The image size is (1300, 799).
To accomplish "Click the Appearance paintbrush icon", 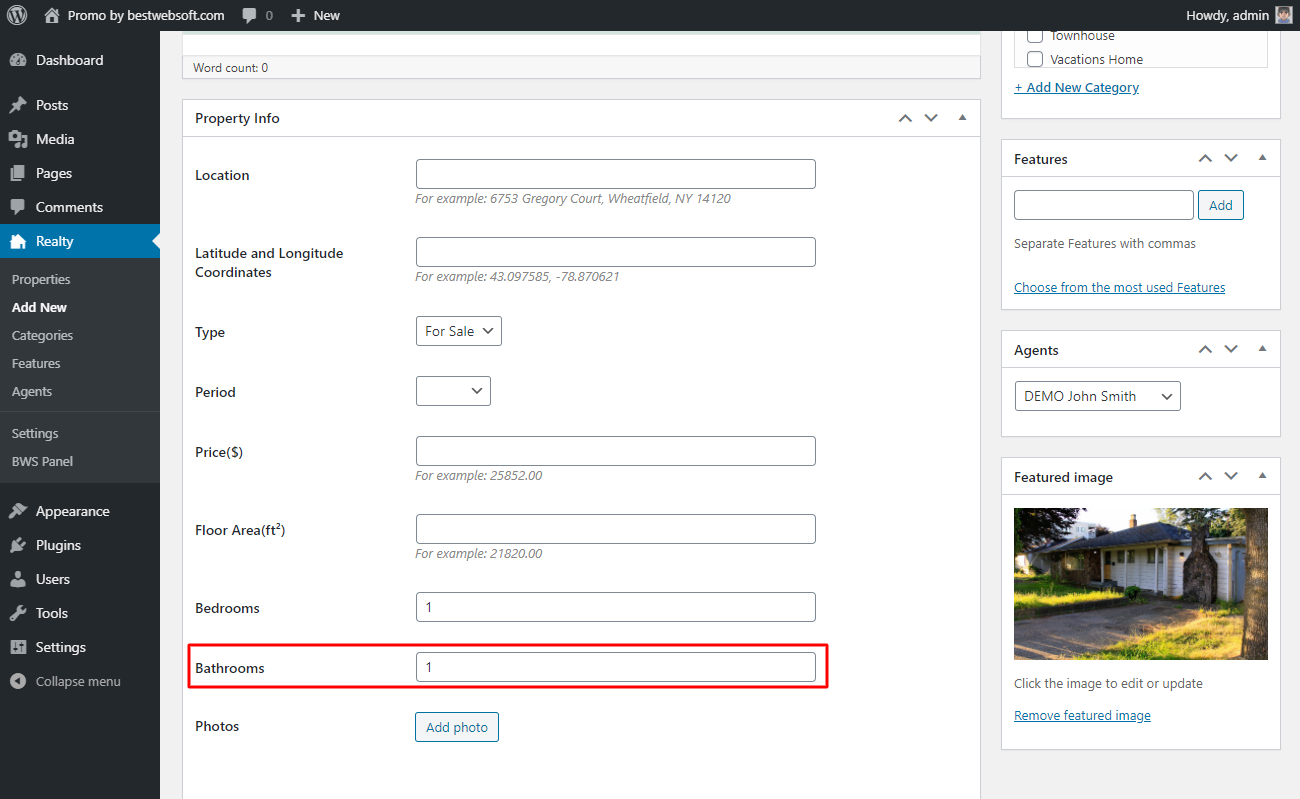I will (x=17, y=511).
